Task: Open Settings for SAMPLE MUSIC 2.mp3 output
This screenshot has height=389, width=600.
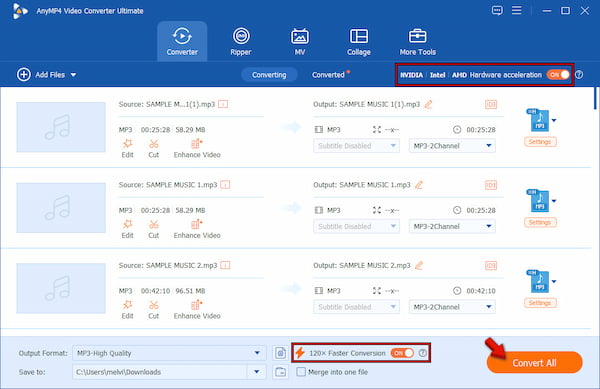Action: (x=540, y=303)
